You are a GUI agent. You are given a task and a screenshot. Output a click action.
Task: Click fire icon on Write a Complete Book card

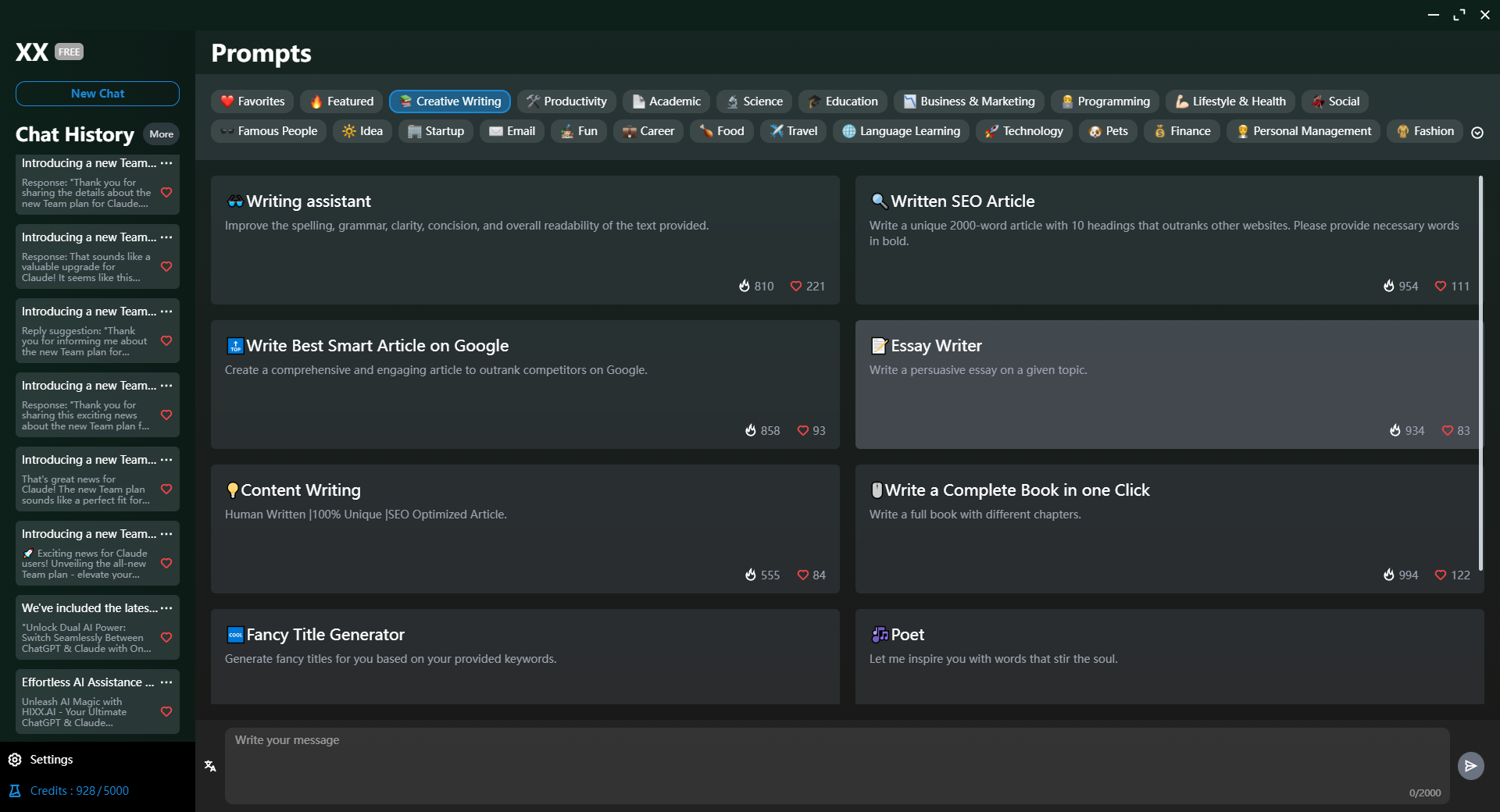(1389, 575)
